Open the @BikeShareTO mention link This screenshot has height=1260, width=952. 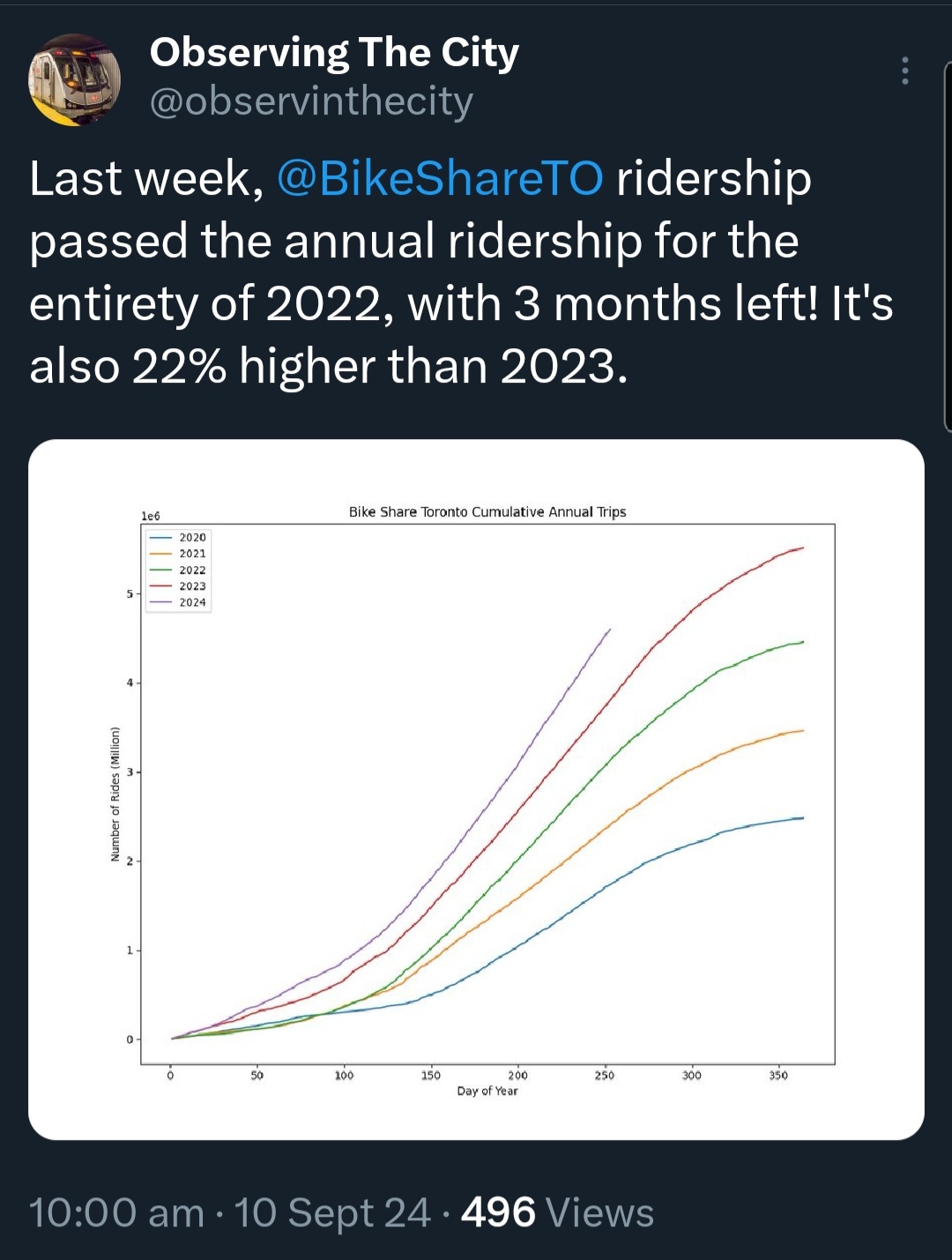tap(440, 178)
